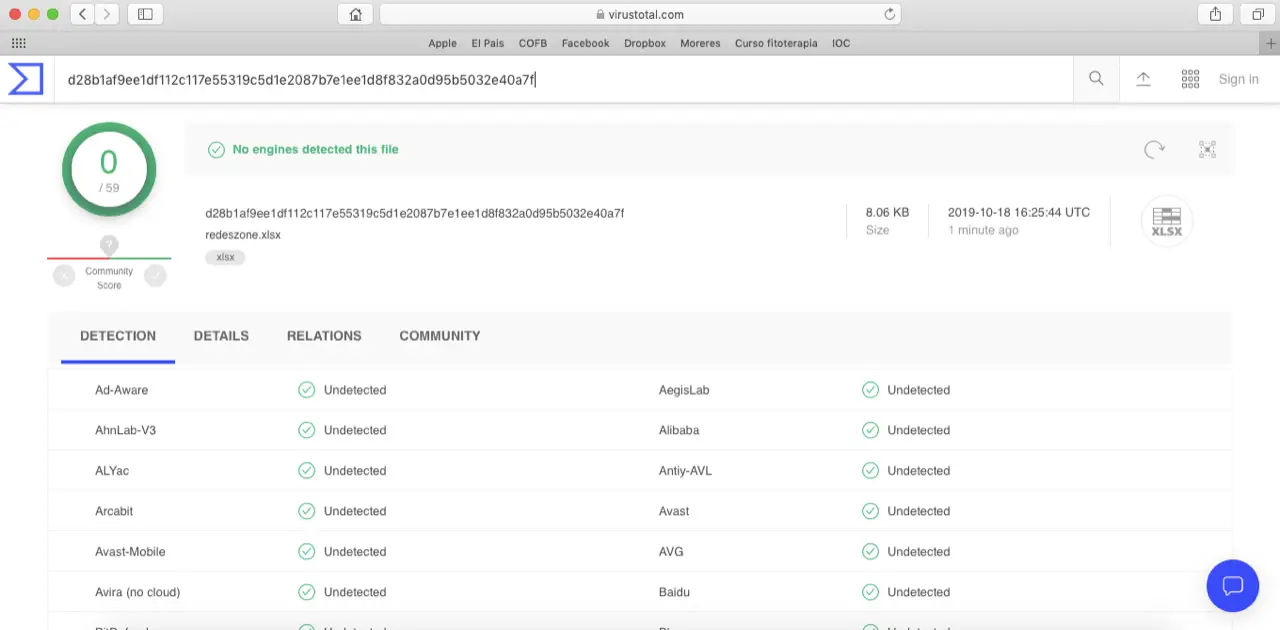Click the similar files graph icon
The height and width of the screenshot is (630, 1280).
1207,149
